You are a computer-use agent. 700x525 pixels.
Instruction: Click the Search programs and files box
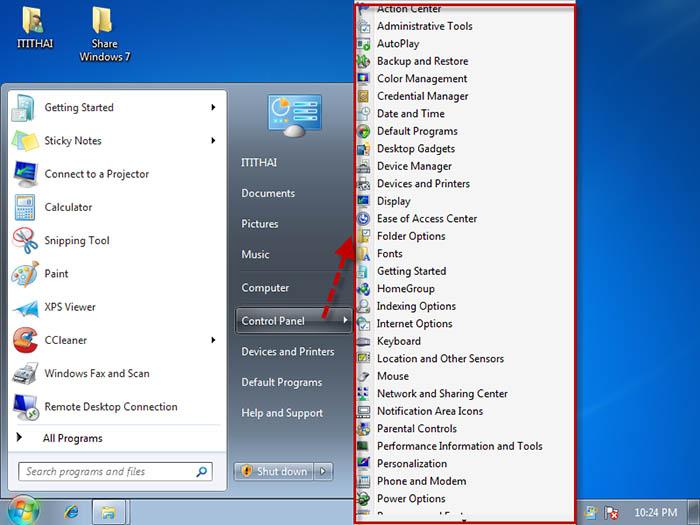[x=108, y=471]
